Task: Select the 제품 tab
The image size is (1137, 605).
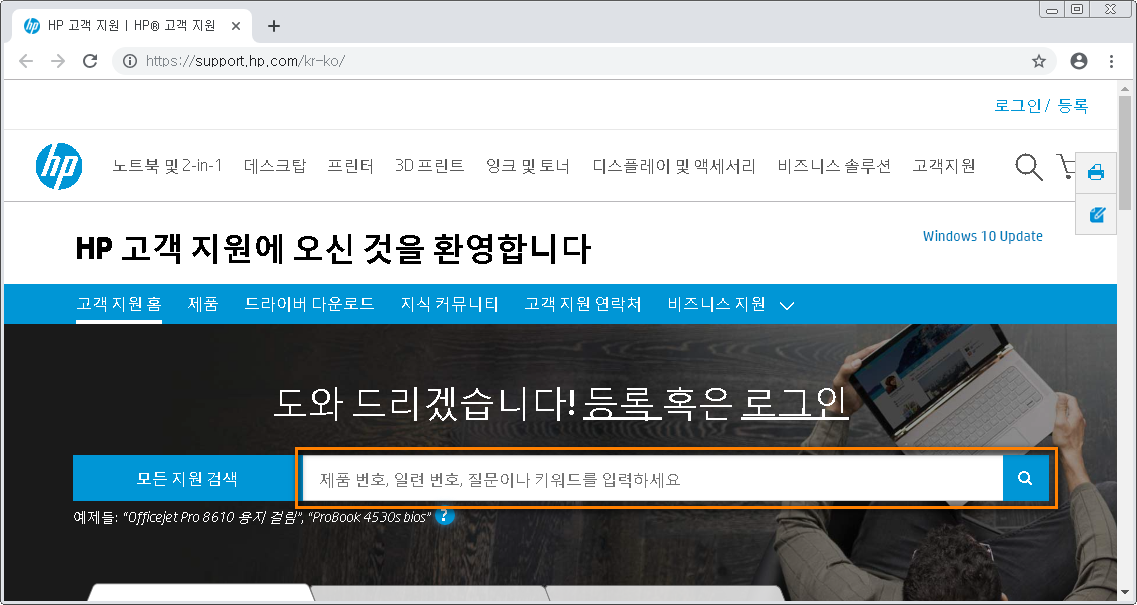Action: (203, 304)
